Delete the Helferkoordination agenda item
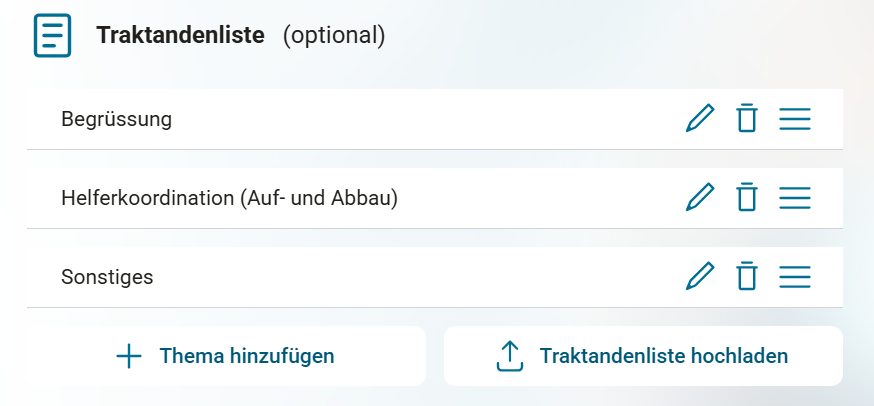This screenshot has width=874, height=406. pos(746,198)
